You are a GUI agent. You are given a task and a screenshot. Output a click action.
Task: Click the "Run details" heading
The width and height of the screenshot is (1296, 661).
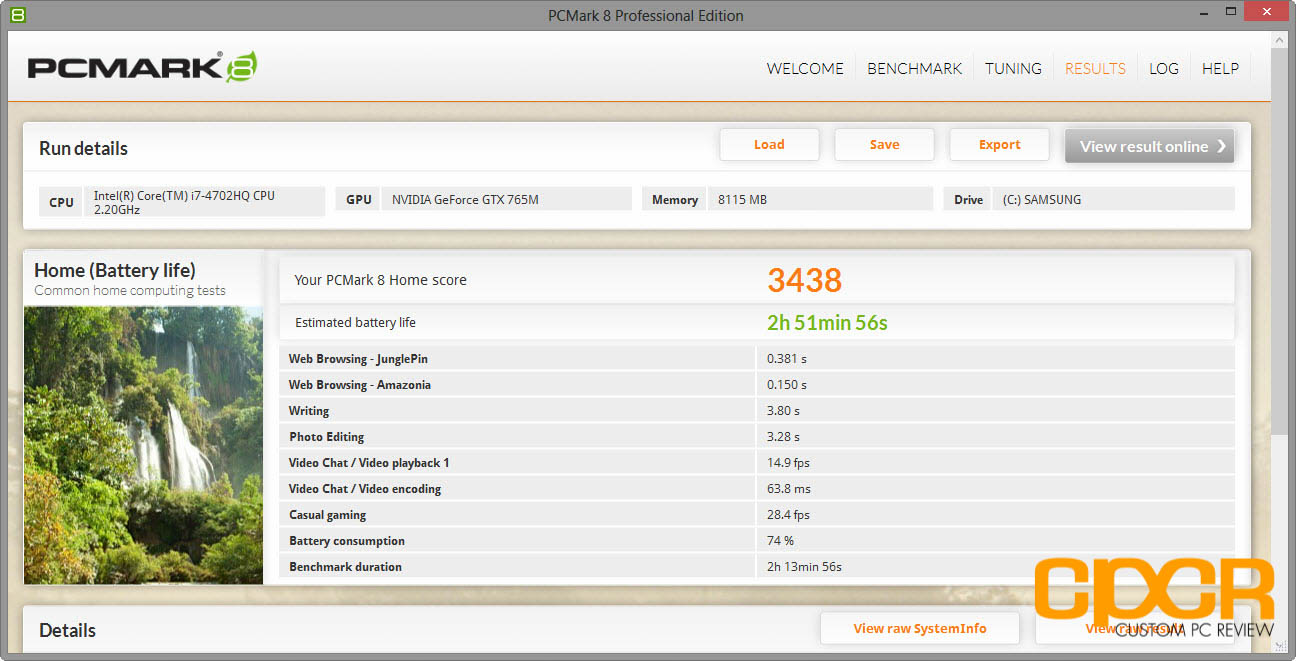[x=84, y=149]
